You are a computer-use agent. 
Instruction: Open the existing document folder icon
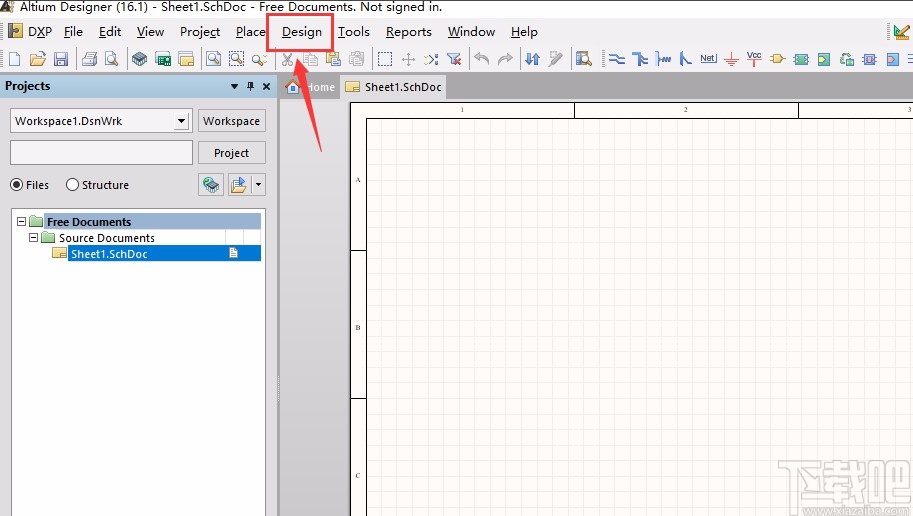38,59
